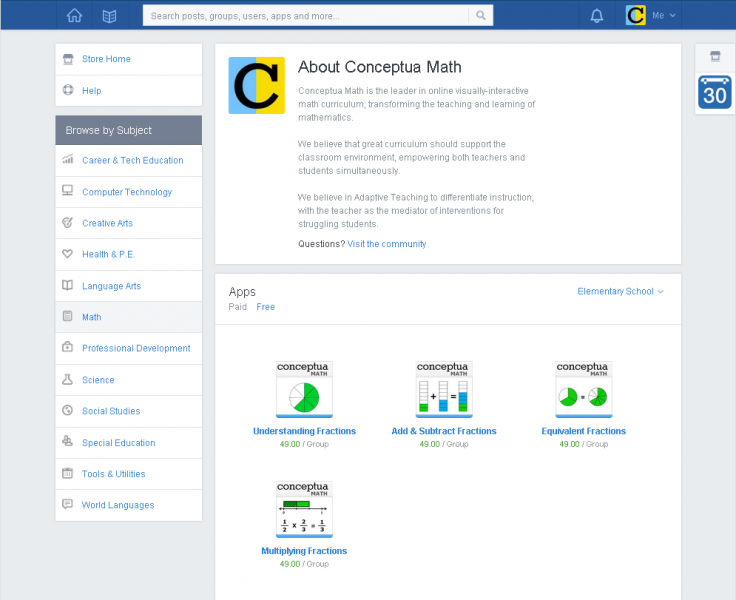Click the Creative Arts palette icon
The width and height of the screenshot is (736, 600).
[68, 222]
